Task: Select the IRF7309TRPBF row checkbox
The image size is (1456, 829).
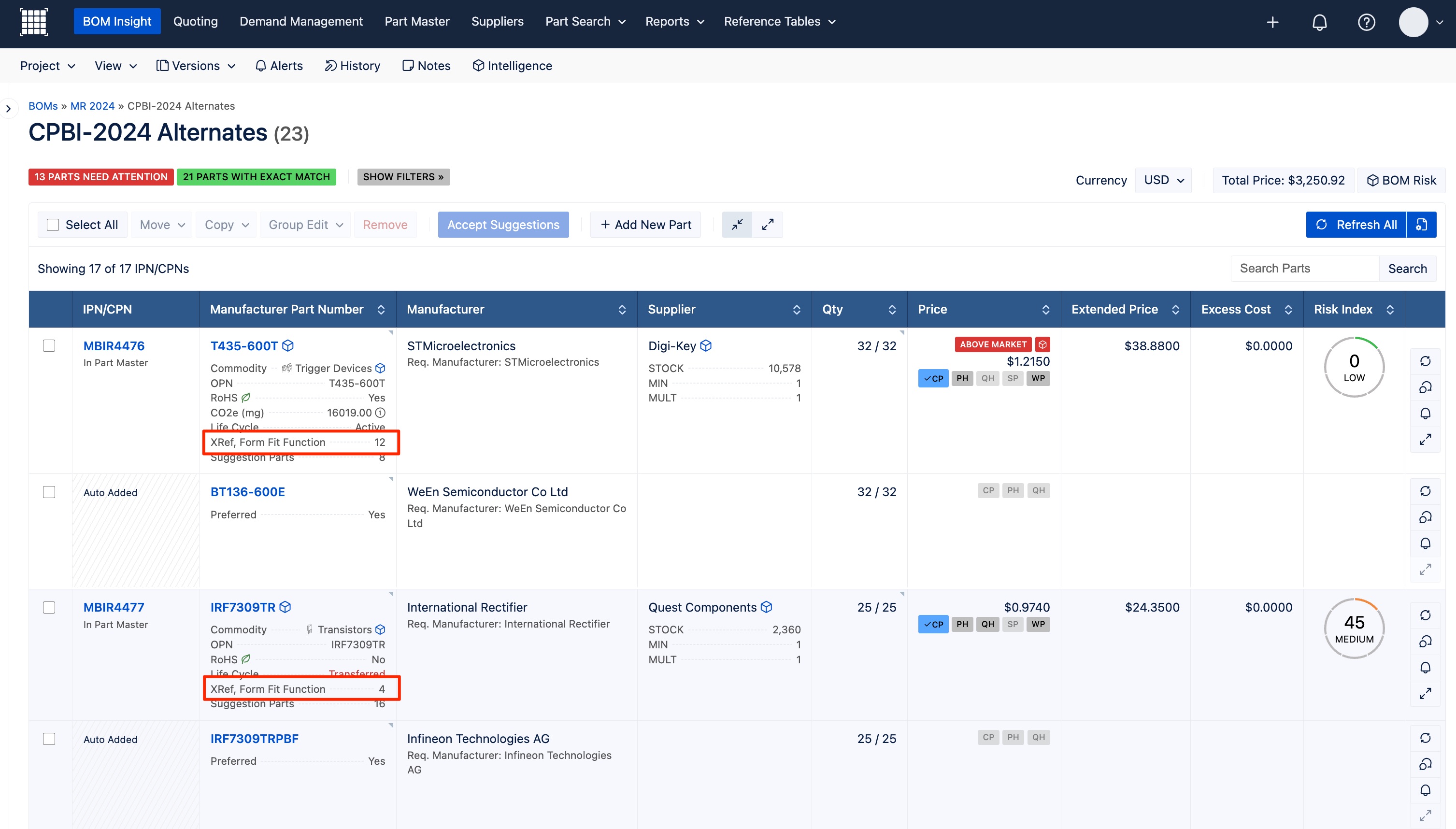Action: [x=49, y=739]
